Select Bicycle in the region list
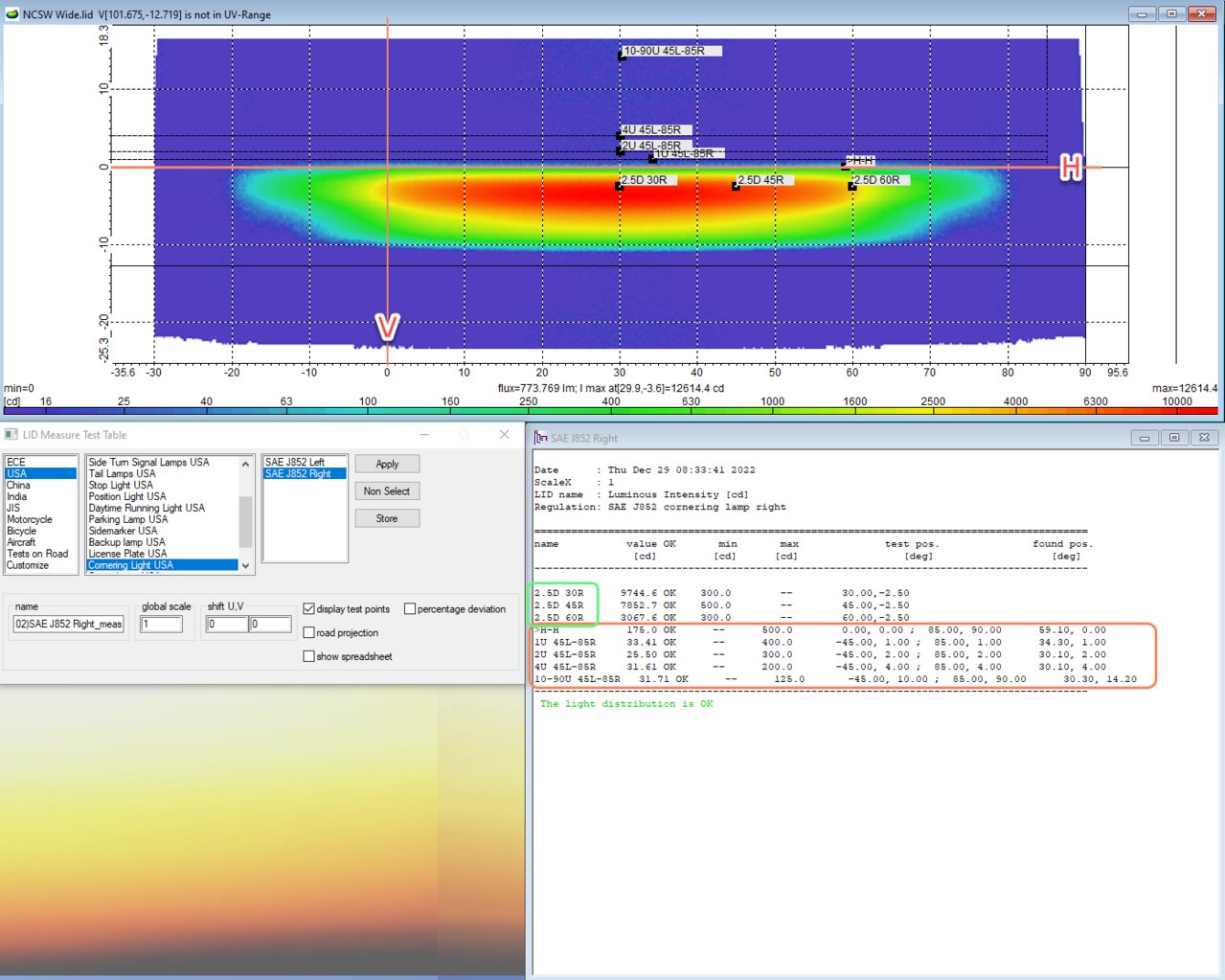 pyautogui.click(x=40, y=531)
